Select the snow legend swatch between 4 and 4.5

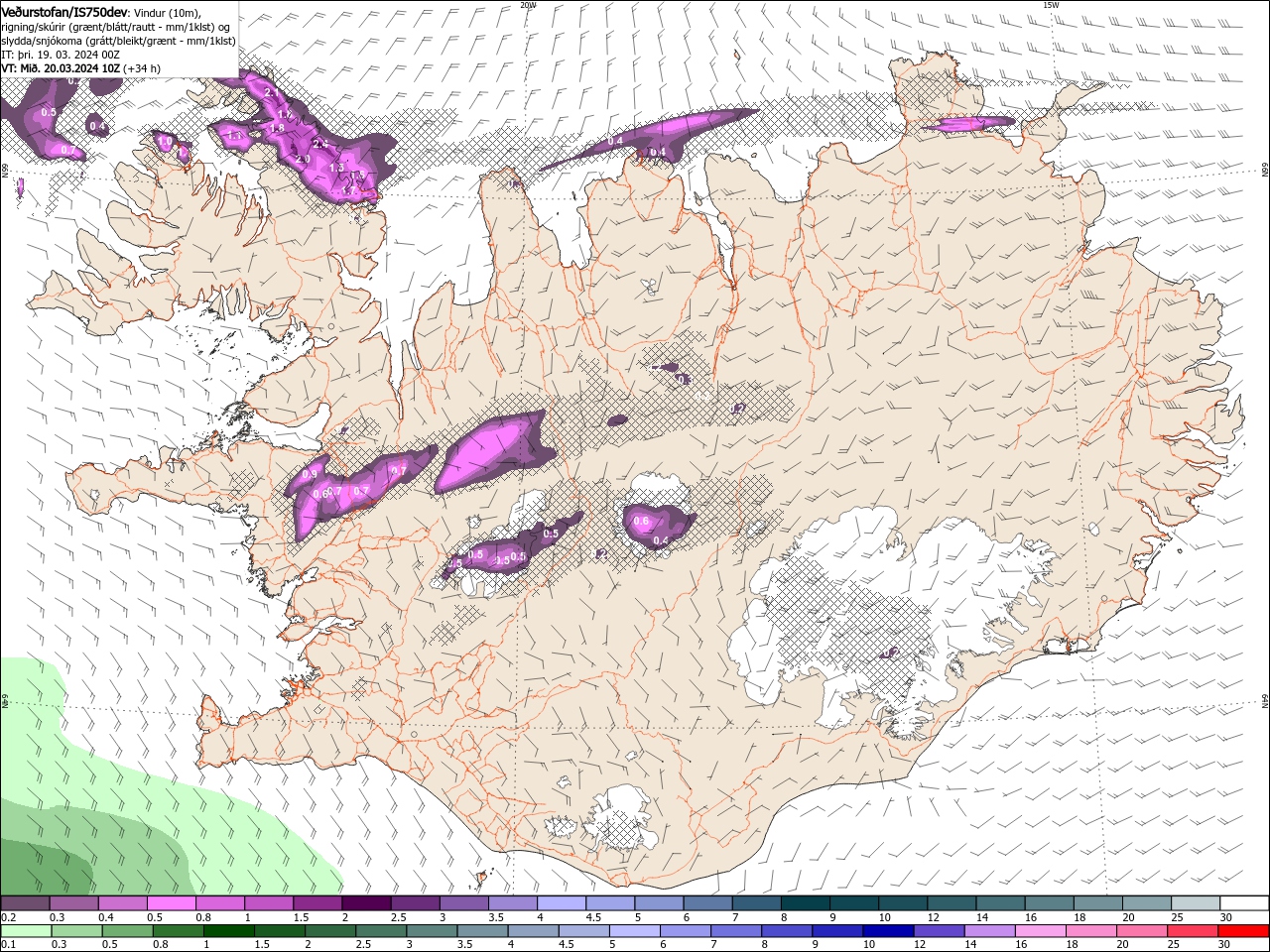(561, 903)
